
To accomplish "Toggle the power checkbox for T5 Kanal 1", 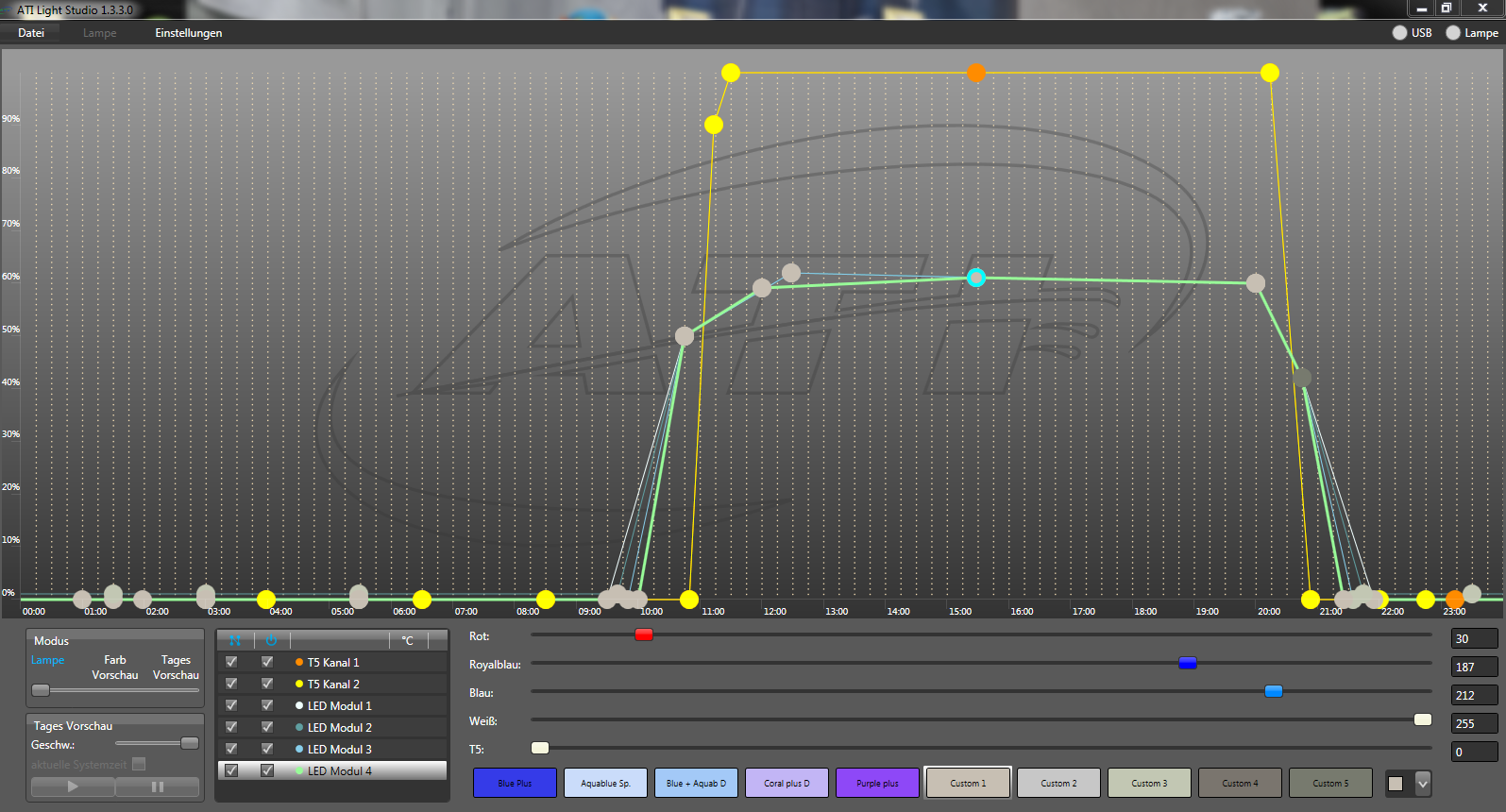I will coord(267,662).
